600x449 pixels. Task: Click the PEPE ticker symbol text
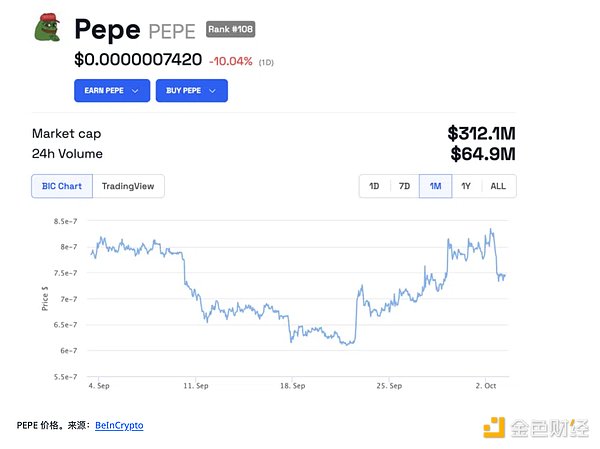tap(174, 30)
